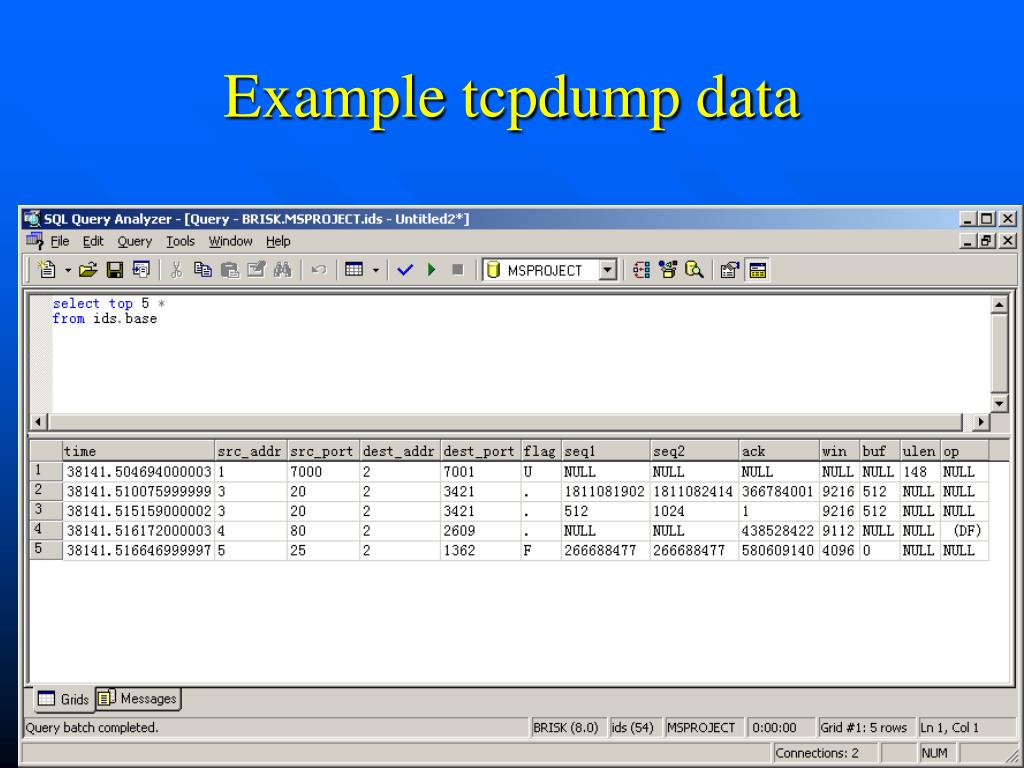Click the Copy icon

click(203, 270)
